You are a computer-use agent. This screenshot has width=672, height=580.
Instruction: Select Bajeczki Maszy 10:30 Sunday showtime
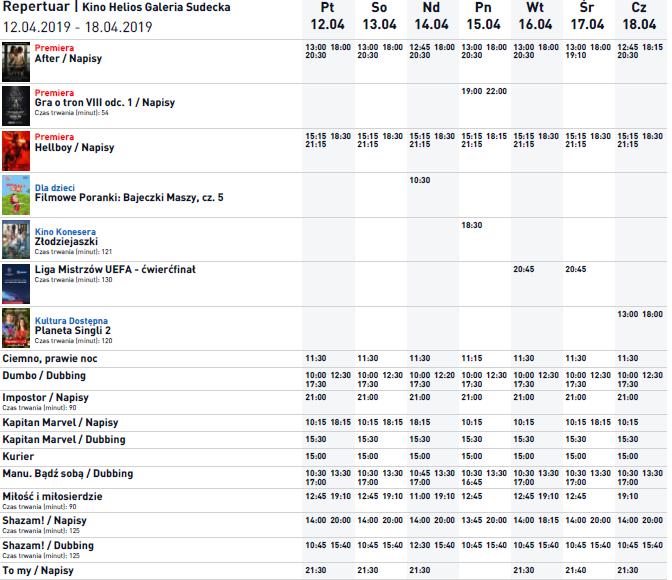tap(420, 180)
